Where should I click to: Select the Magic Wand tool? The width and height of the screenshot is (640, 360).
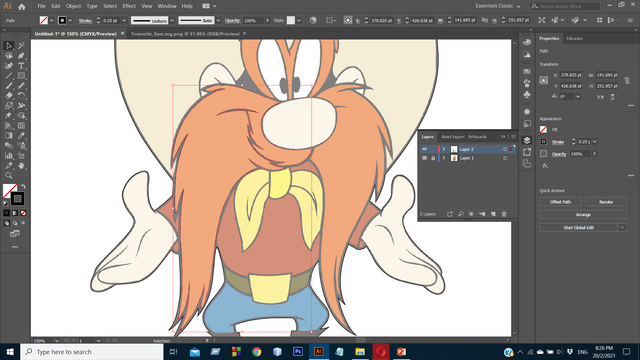21,46
